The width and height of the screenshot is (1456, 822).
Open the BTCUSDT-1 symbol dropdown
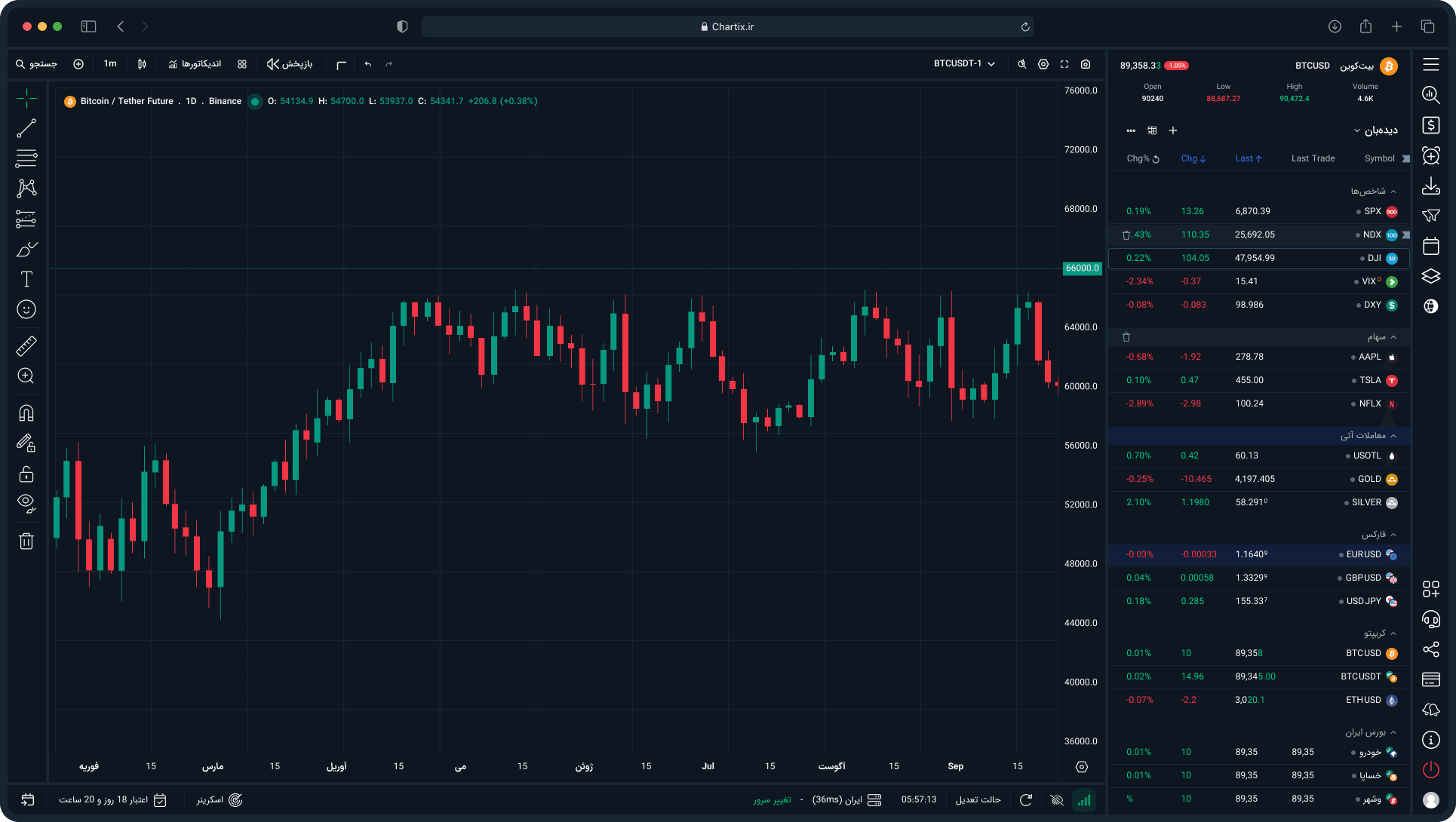point(964,64)
